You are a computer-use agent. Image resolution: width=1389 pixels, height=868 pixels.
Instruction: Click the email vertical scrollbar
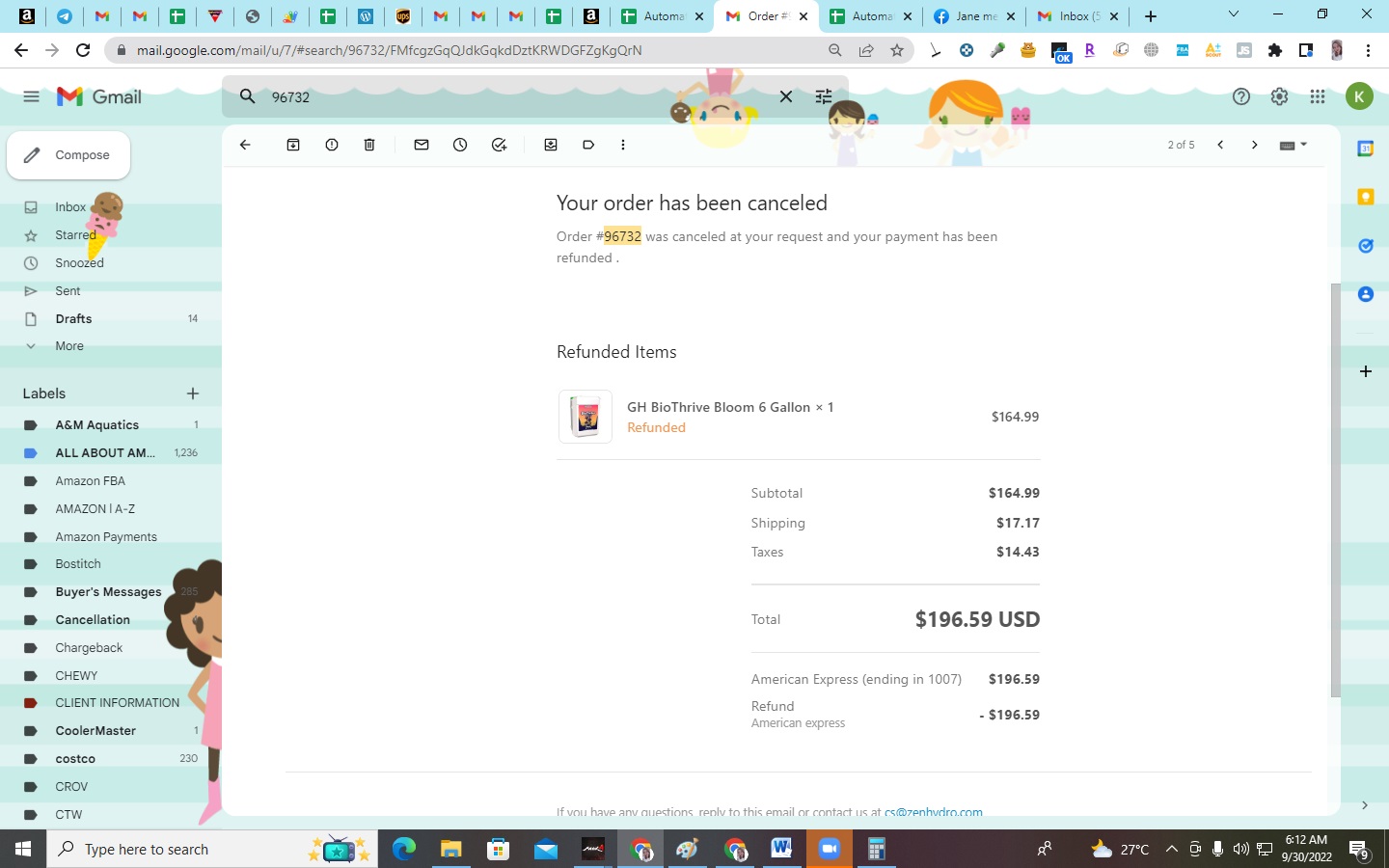[x=1335, y=490]
